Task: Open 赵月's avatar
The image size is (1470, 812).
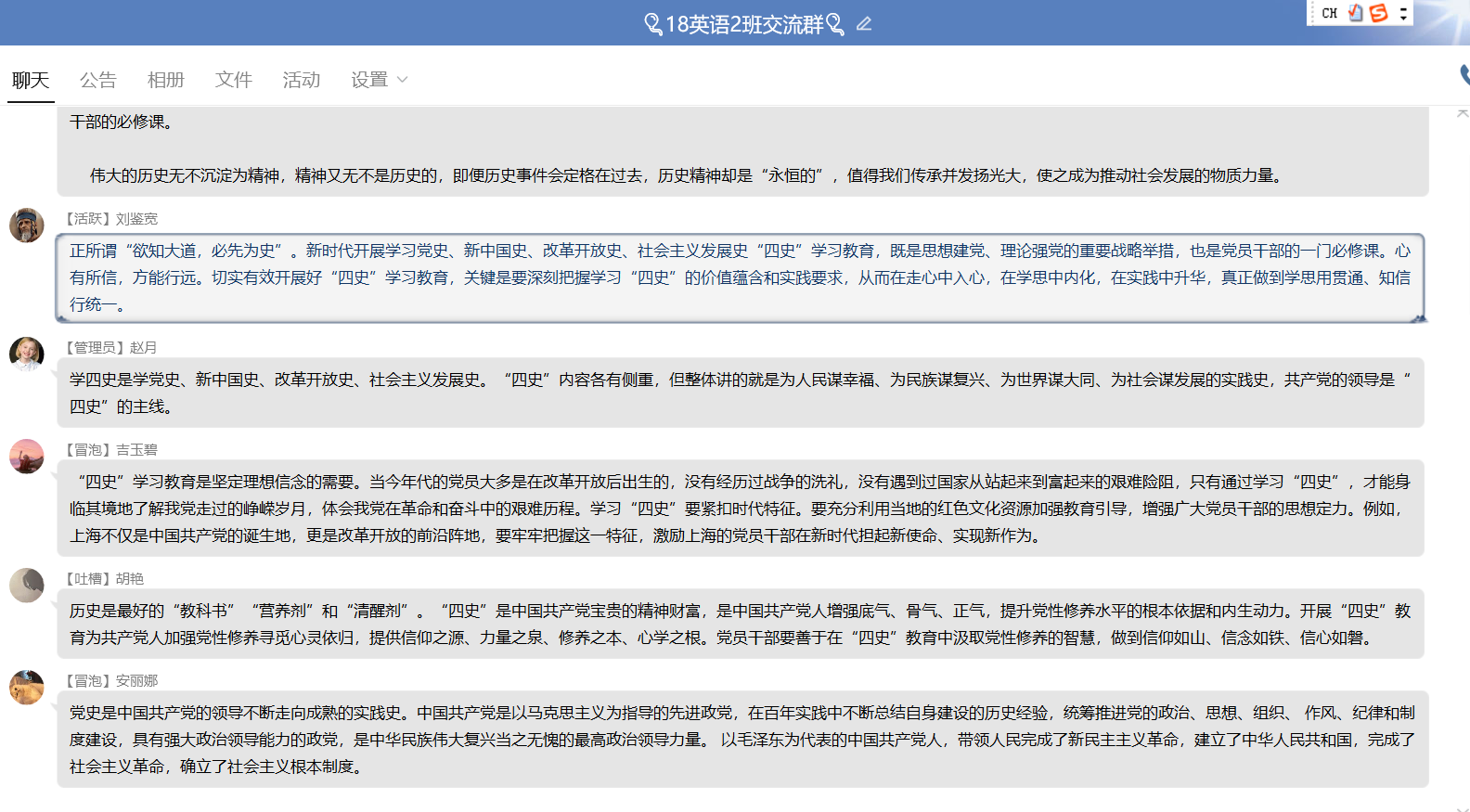Action: [x=27, y=354]
